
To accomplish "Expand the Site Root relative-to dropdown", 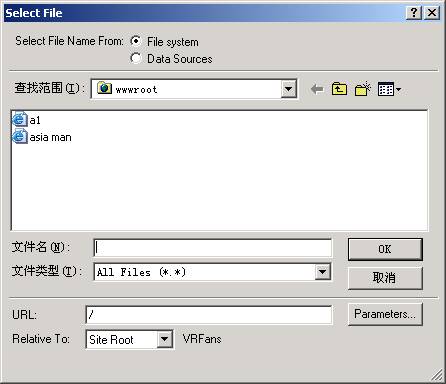I will [x=164, y=340].
